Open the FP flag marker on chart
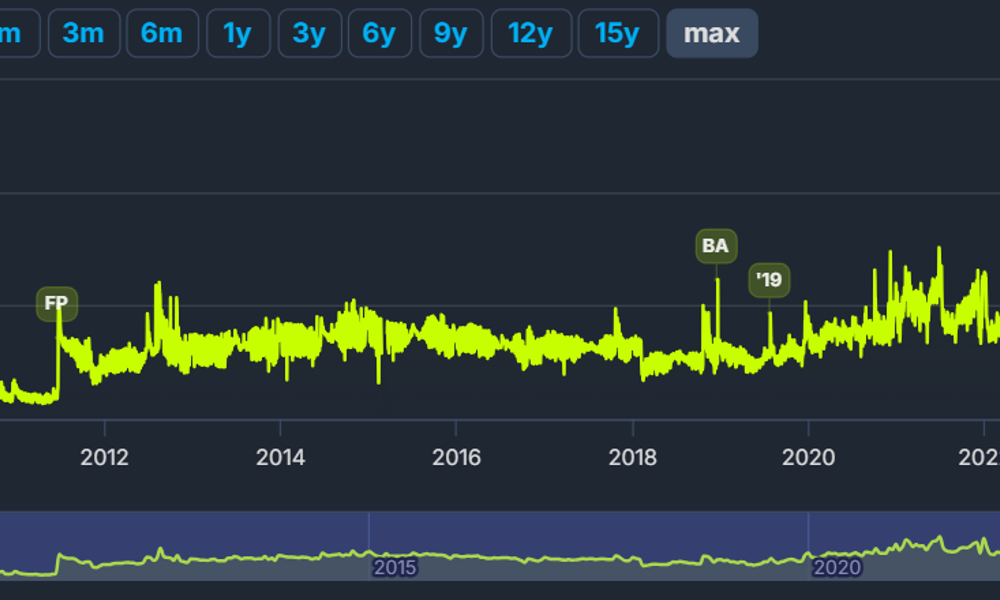Image resolution: width=1000 pixels, height=600 pixels. [57, 304]
